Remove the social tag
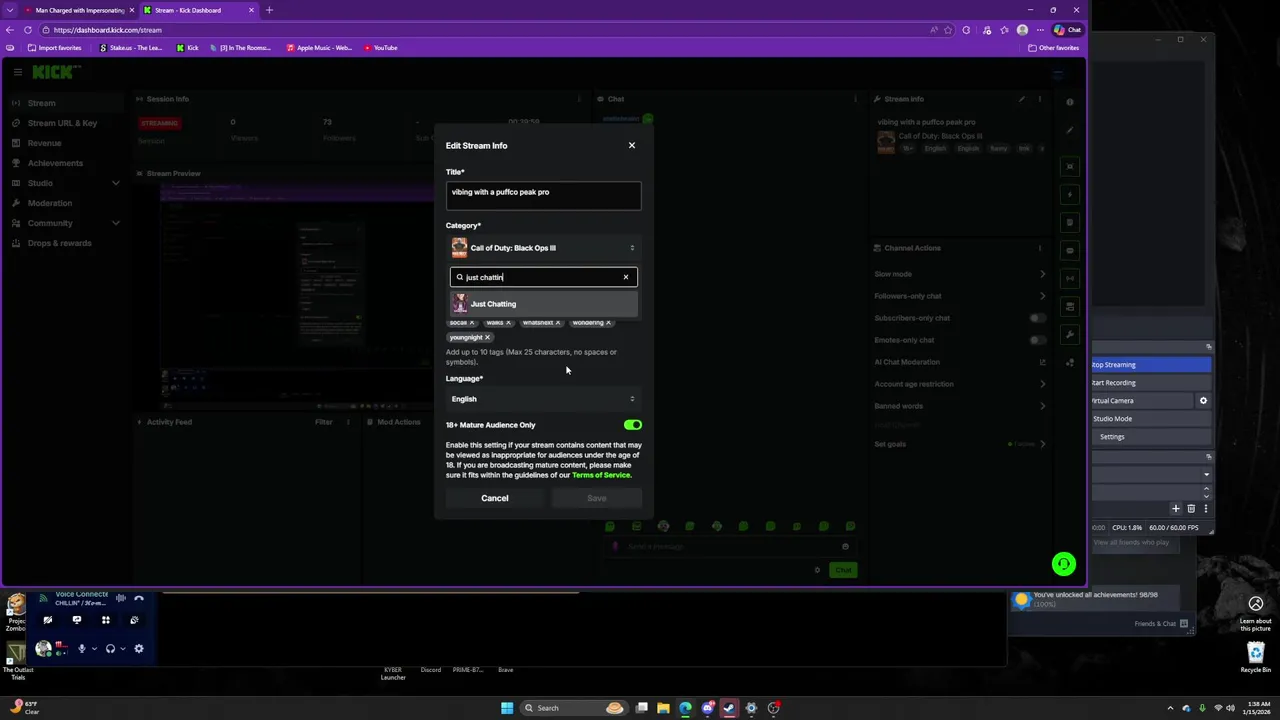This screenshot has width=1280, height=720. [x=472, y=323]
